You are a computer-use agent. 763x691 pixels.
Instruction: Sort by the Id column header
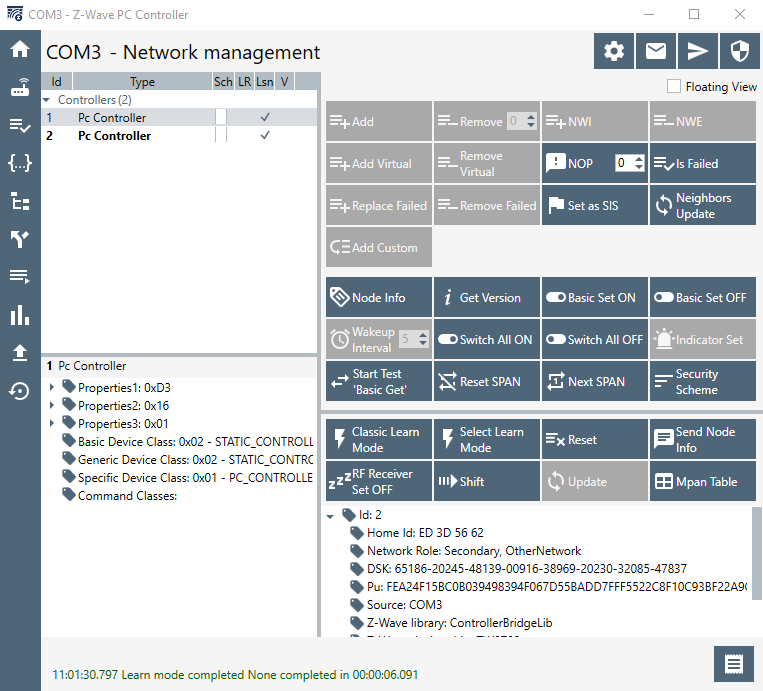pyautogui.click(x=56, y=81)
